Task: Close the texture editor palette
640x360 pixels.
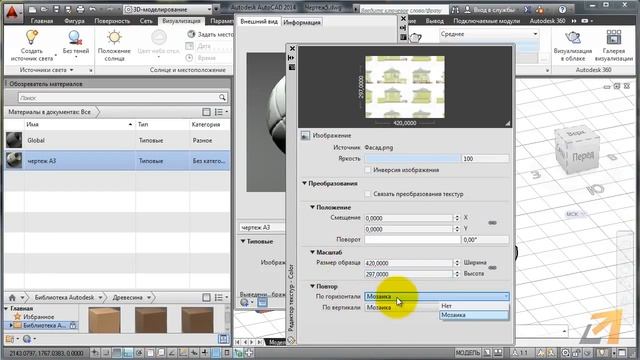Action: (292, 49)
